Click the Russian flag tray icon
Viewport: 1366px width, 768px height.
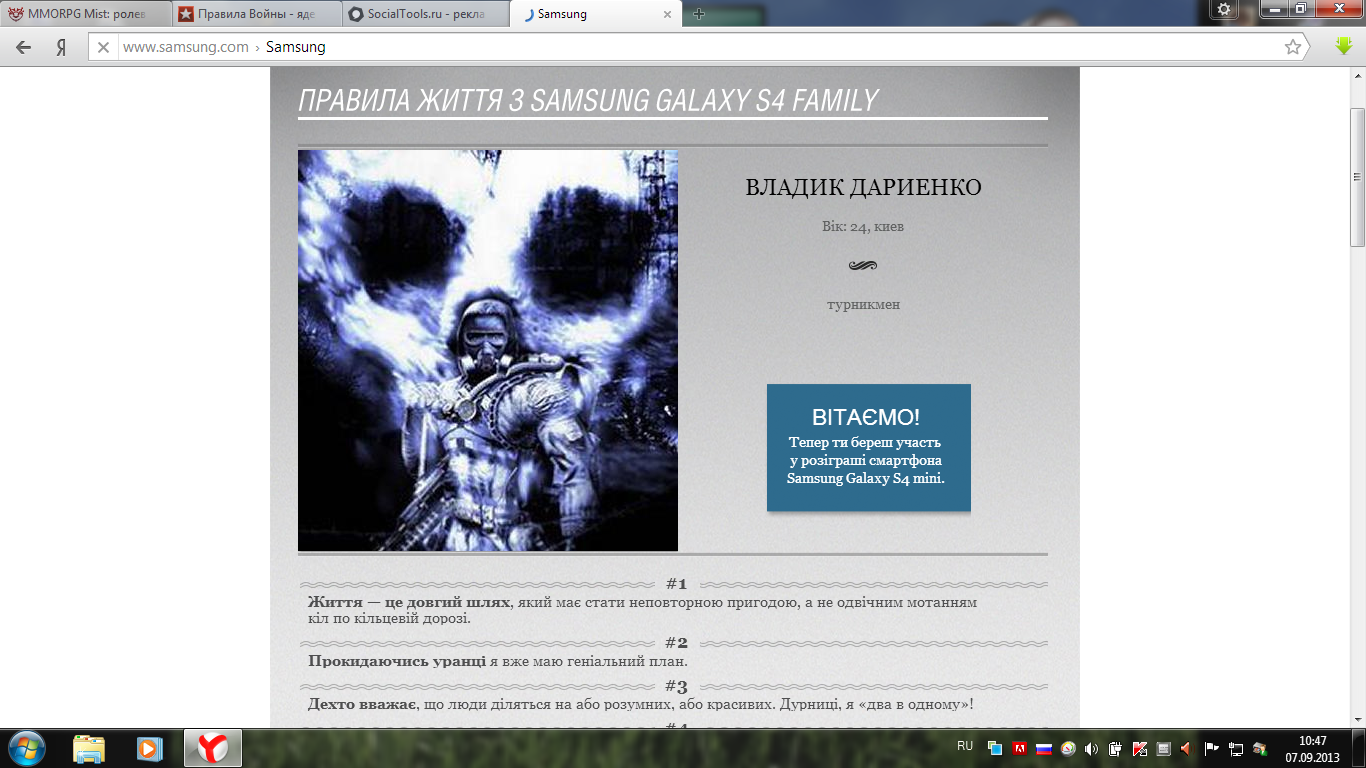[x=1044, y=748]
